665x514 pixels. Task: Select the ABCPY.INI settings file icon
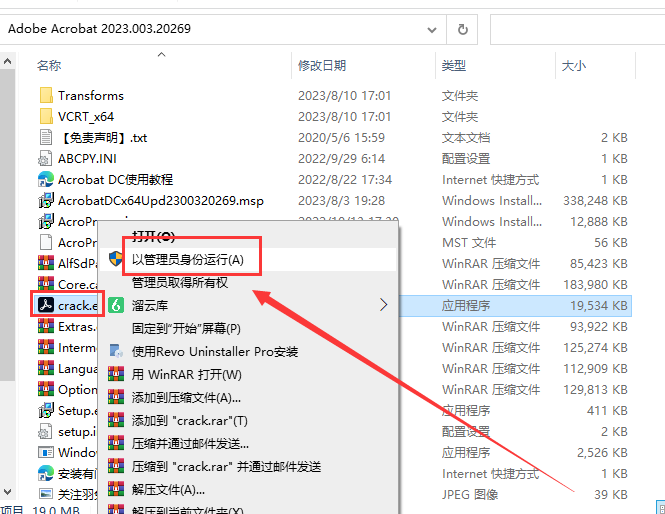tap(46, 159)
